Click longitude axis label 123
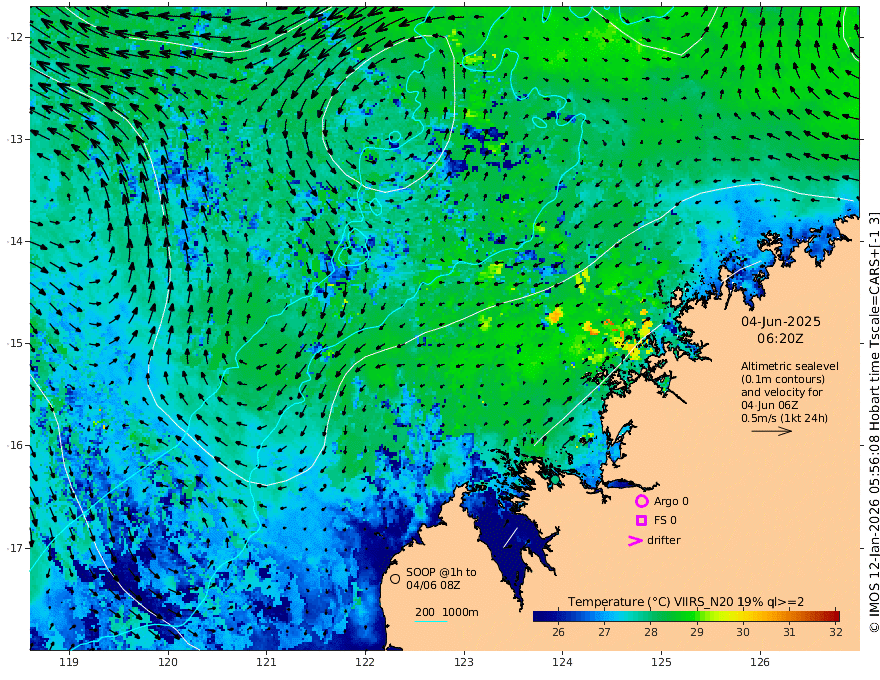 (x=464, y=663)
